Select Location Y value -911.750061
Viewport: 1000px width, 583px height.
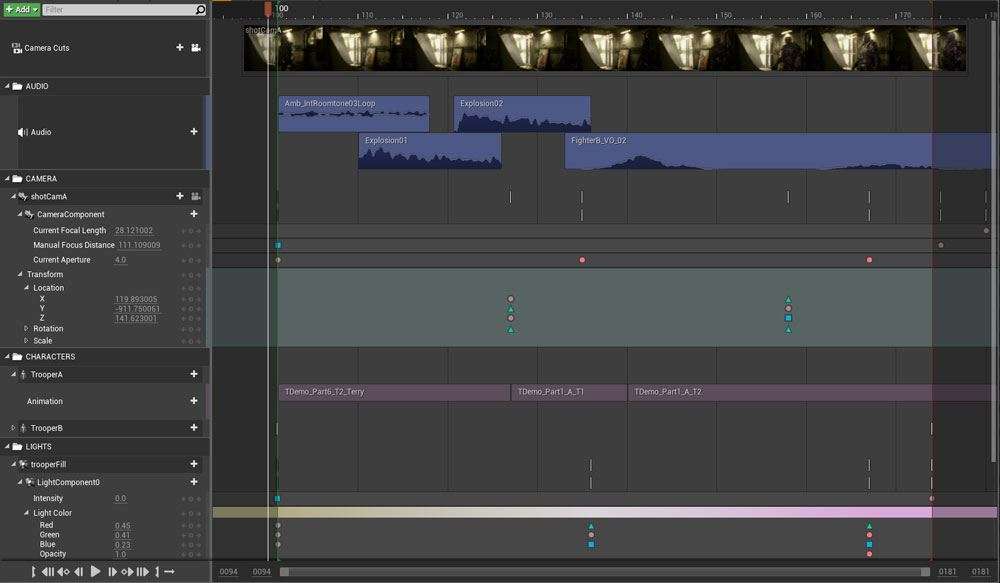(x=137, y=309)
